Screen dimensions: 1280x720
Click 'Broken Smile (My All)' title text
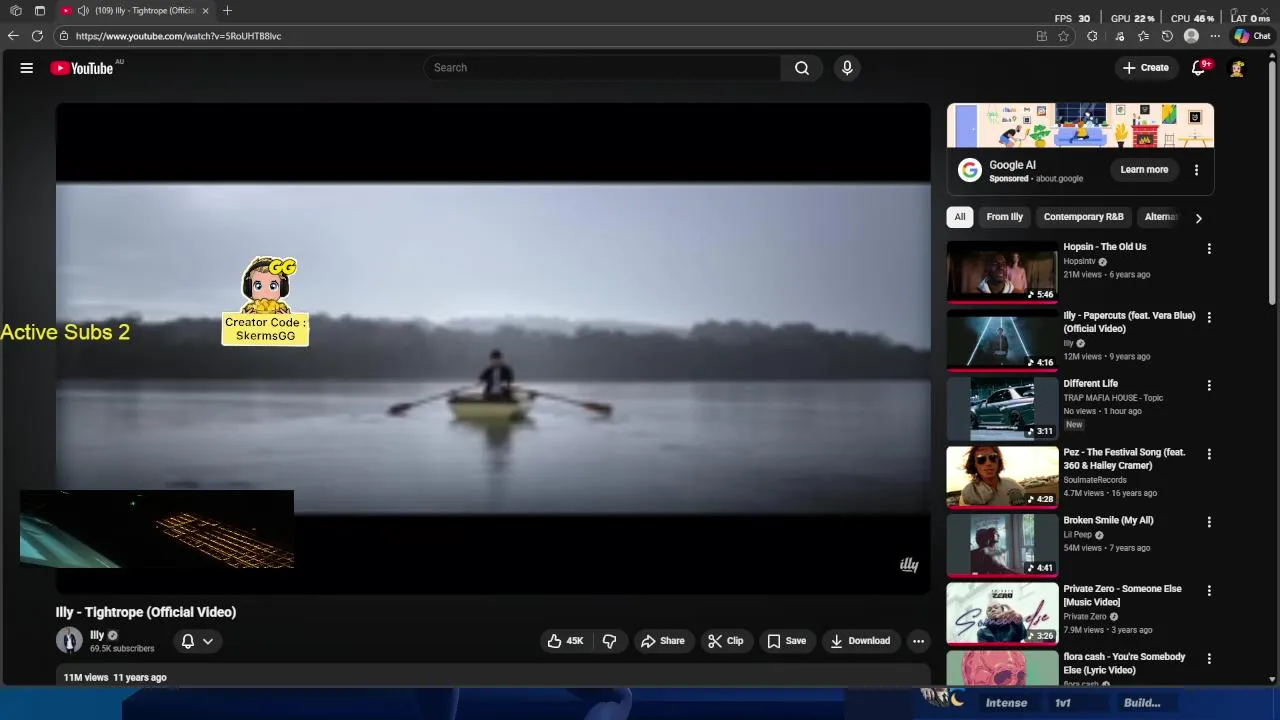[x=1108, y=521]
